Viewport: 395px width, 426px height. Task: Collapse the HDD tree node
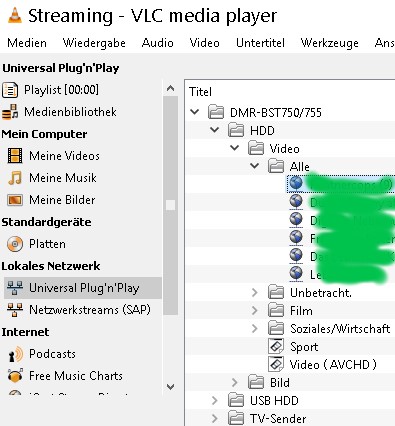pos(215,130)
